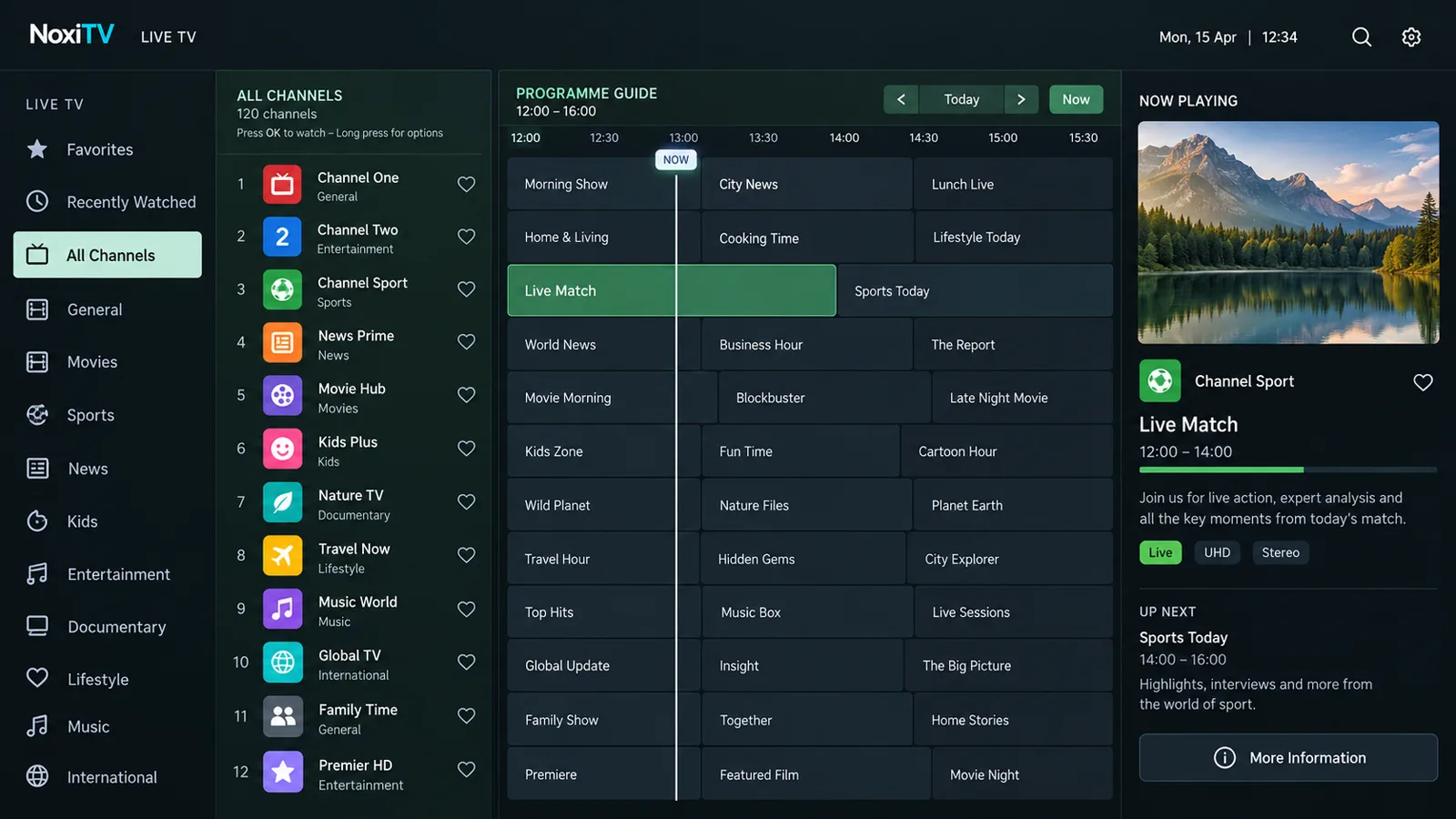Select Sports Today programme in the guide grid
Screen dimensions: 1456x819
point(976,290)
